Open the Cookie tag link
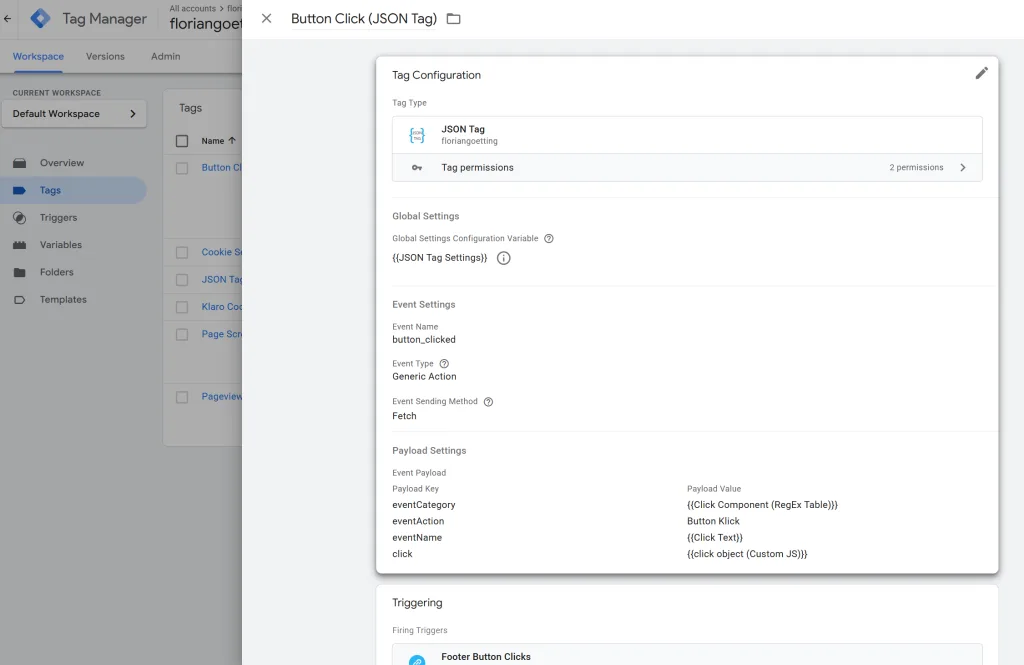The height and width of the screenshot is (665, 1024). pyautogui.click(x=221, y=252)
